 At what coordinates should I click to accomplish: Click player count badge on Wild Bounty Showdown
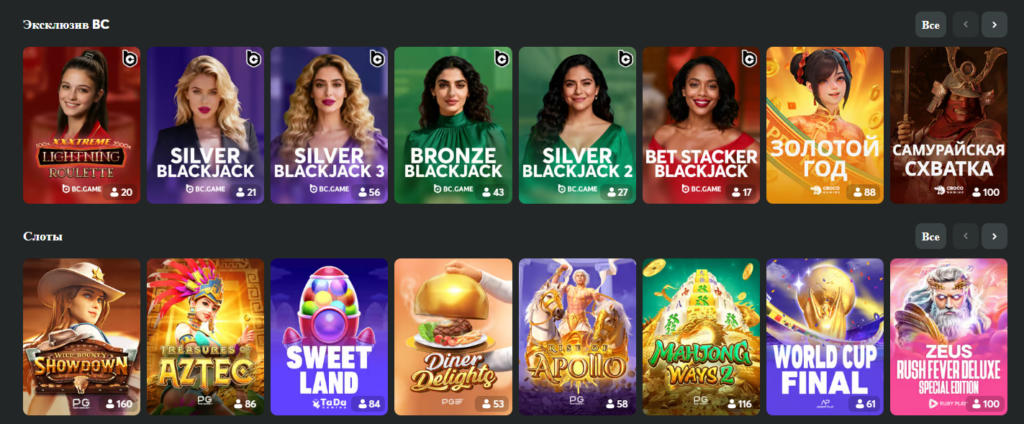point(118,404)
